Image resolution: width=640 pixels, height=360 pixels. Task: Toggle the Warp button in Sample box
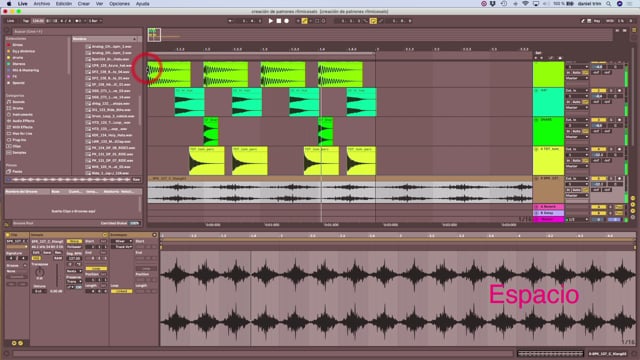click(x=74, y=241)
